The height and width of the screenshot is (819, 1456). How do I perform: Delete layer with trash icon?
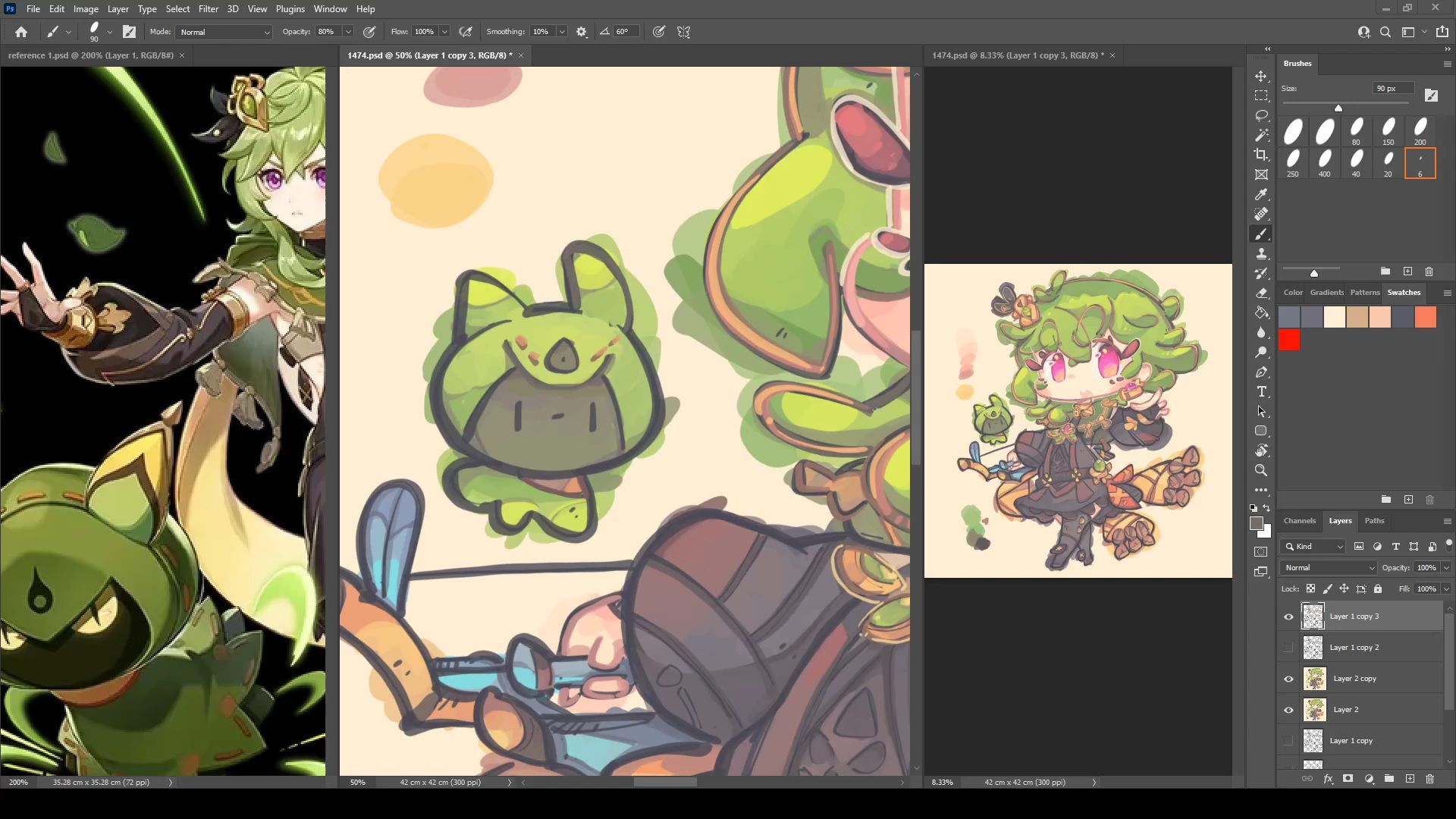point(1429,779)
